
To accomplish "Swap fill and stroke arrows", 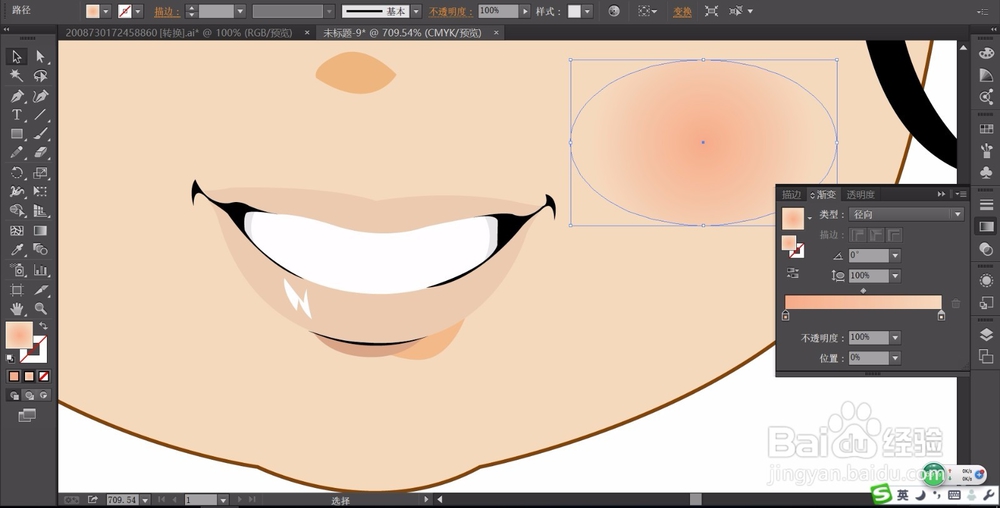I will (43, 326).
